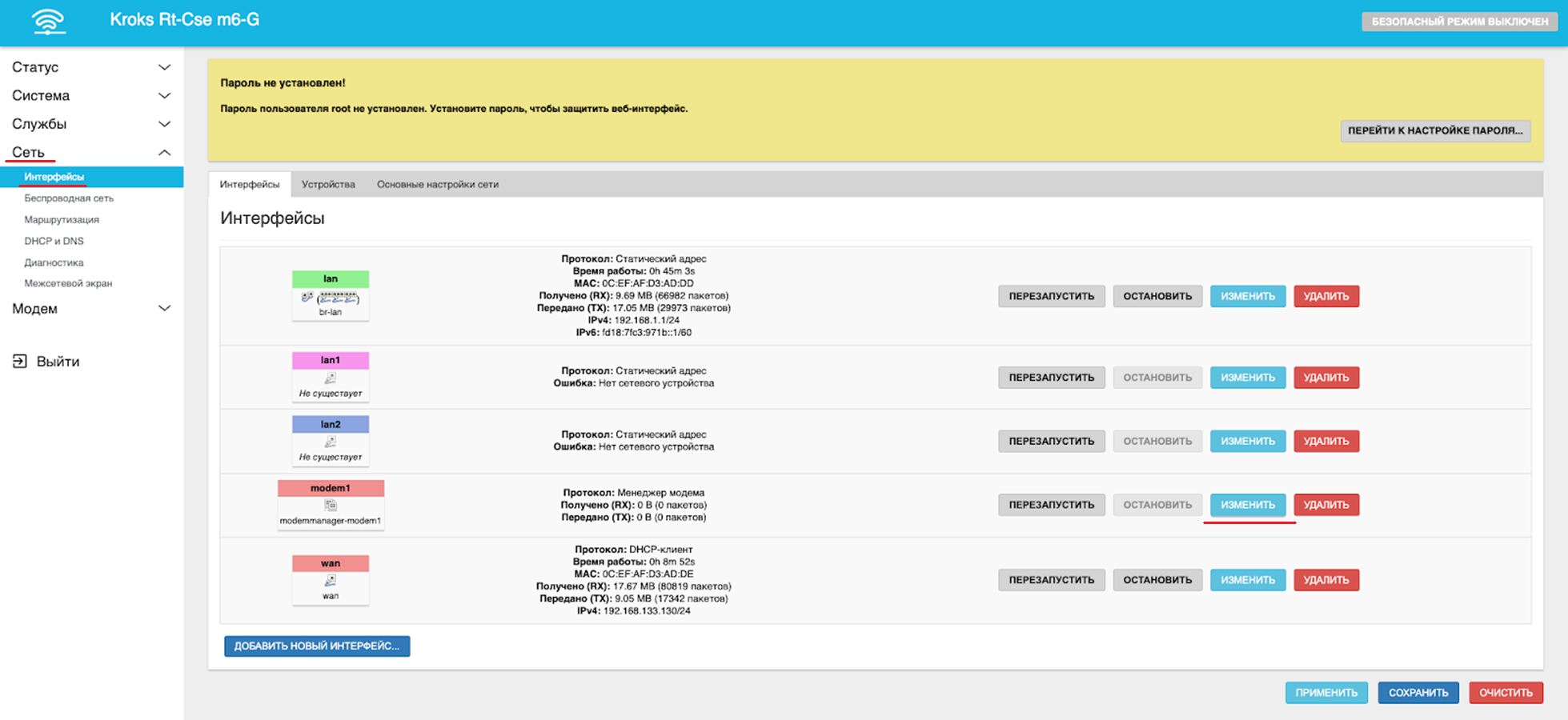Viewport: 1568px width, 720px height.
Task: Click the wan interface device icon
Action: click(330, 581)
